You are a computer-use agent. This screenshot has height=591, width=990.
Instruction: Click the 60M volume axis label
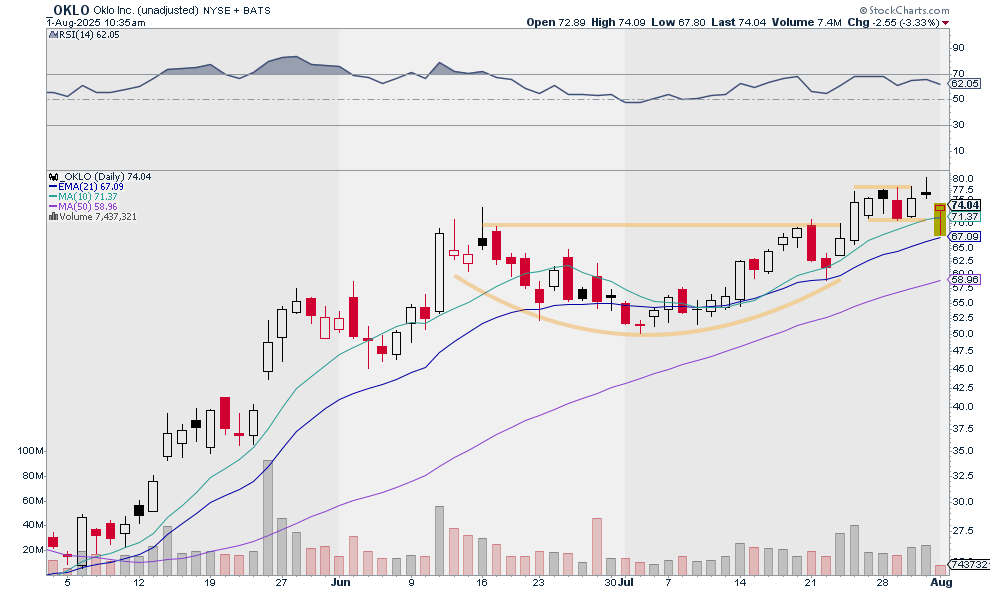coord(33,501)
